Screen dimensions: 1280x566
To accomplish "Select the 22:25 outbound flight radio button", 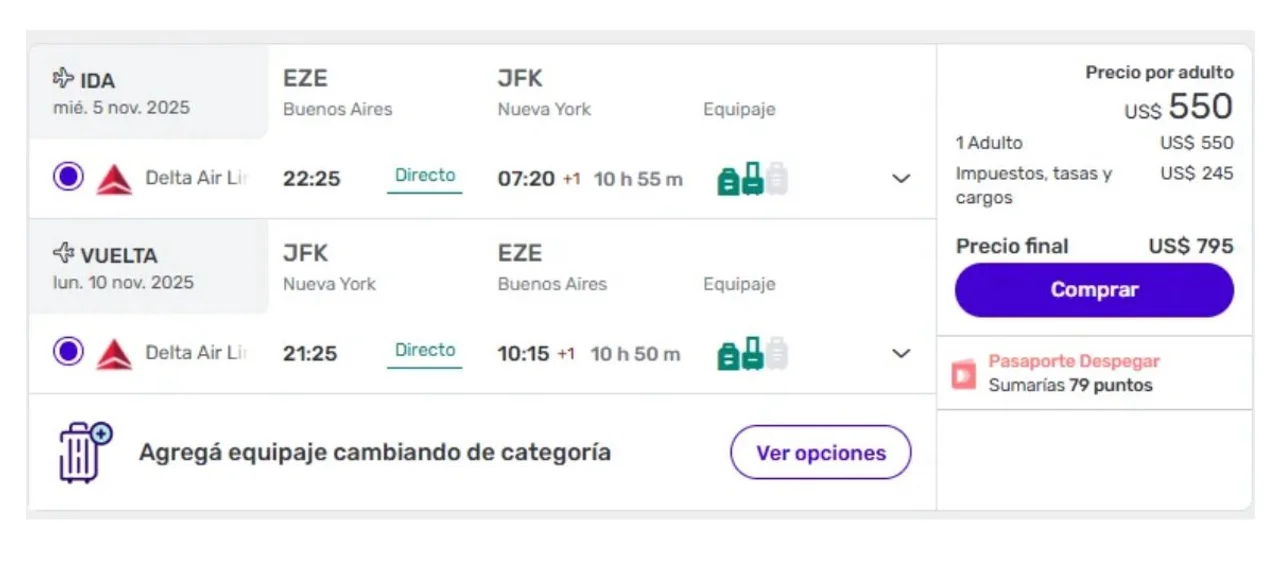I will point(68,177).
